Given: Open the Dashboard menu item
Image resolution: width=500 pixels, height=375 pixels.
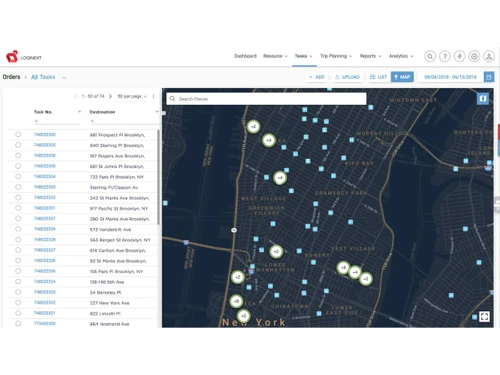Looking at the screenshot, I should (245, 56).
